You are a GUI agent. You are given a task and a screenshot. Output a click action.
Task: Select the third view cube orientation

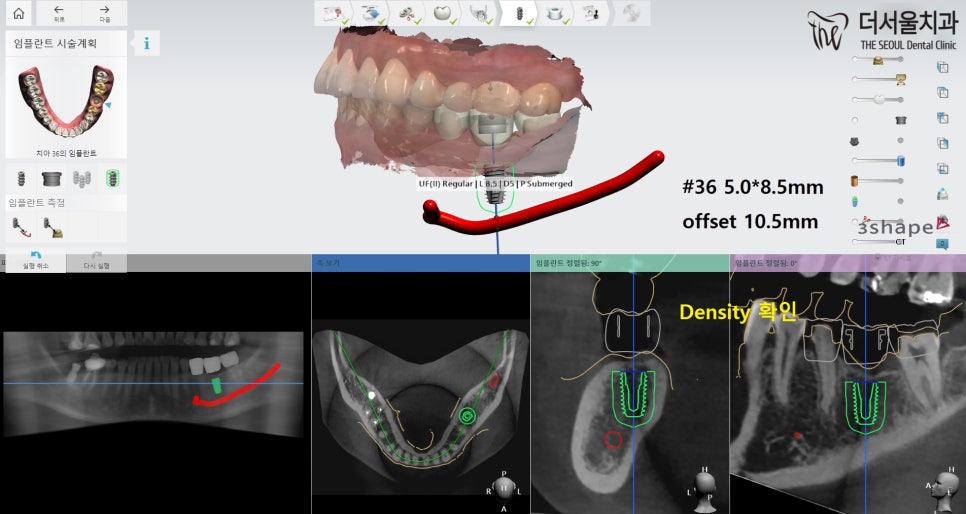[943, 117]
